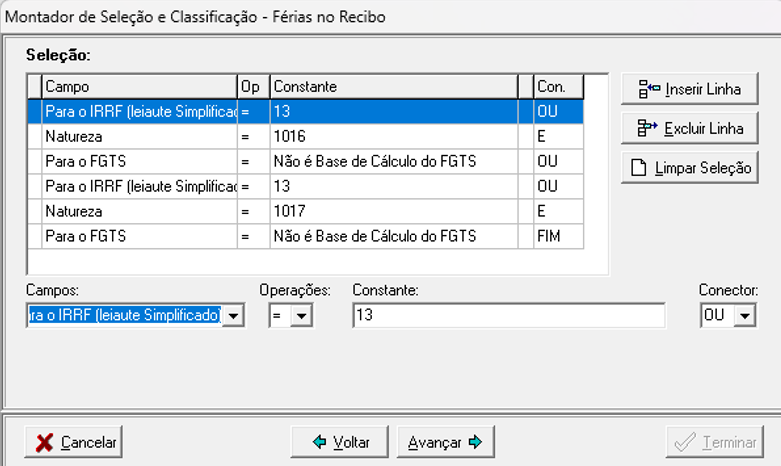781x466 pixels.
Task: Open the Operações dropdown
Action: [x=301, y=316]
